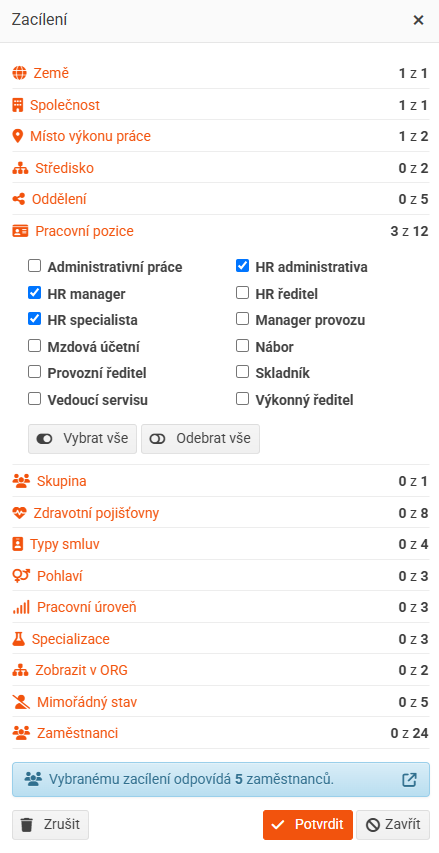Collapse the Pracovní pozice section
Viewport: 439px width, 853px height.
(220, 231)
